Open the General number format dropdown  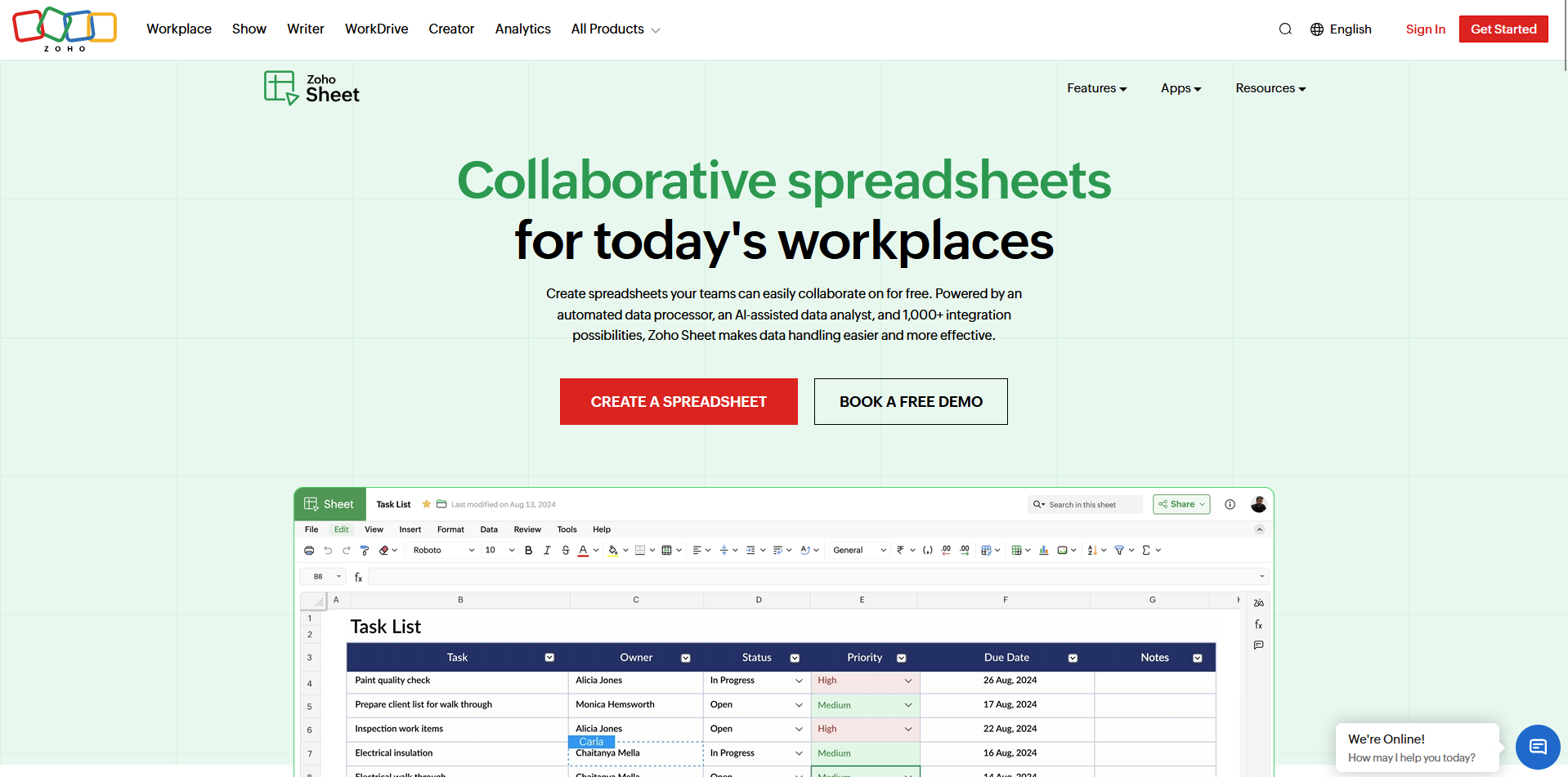coord(859,551)
